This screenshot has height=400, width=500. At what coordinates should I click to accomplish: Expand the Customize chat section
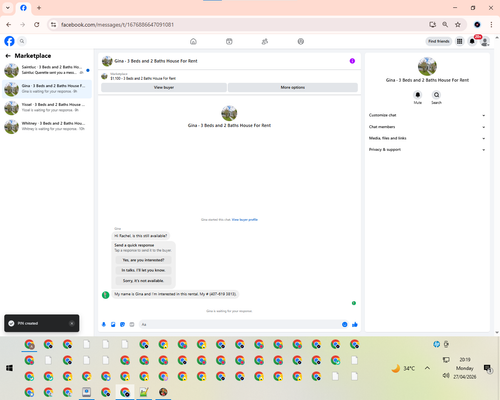(427, 115)
